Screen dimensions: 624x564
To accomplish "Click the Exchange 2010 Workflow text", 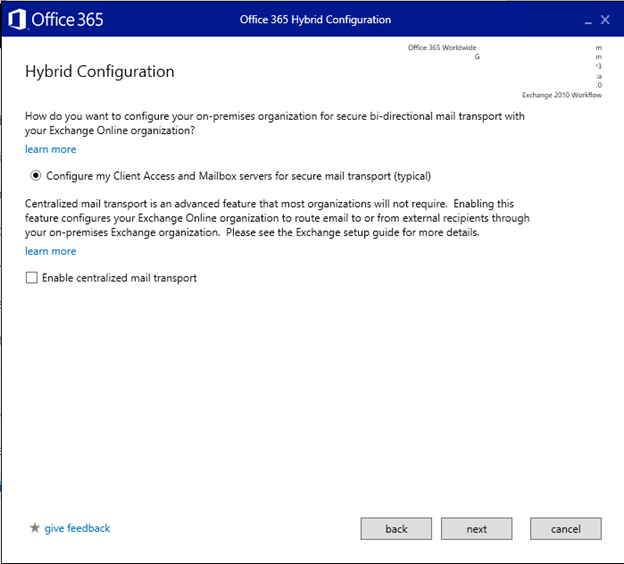I will pyautogui.click(x=562, y=95).
